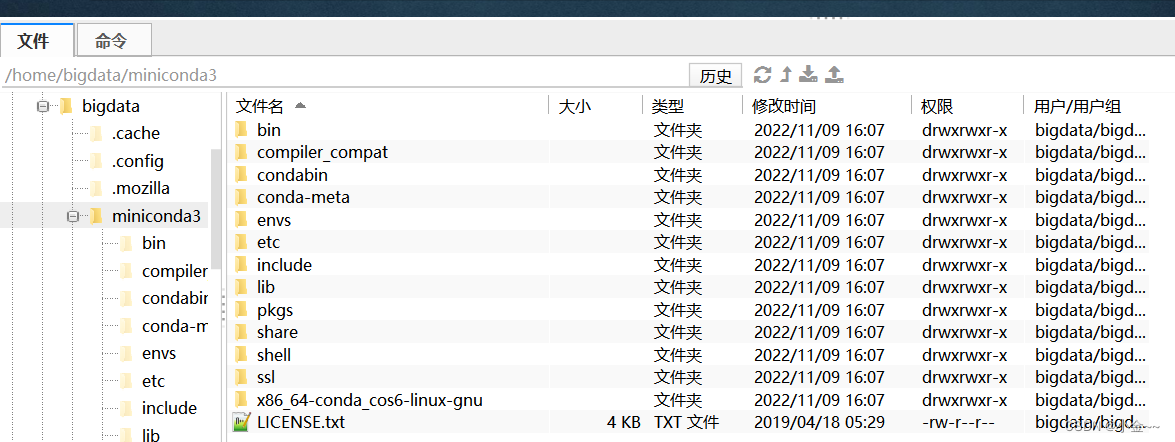The image size is (1175, 442).
Task: Select condabin subfolder in the tree
Action: [x=174, y=298]
